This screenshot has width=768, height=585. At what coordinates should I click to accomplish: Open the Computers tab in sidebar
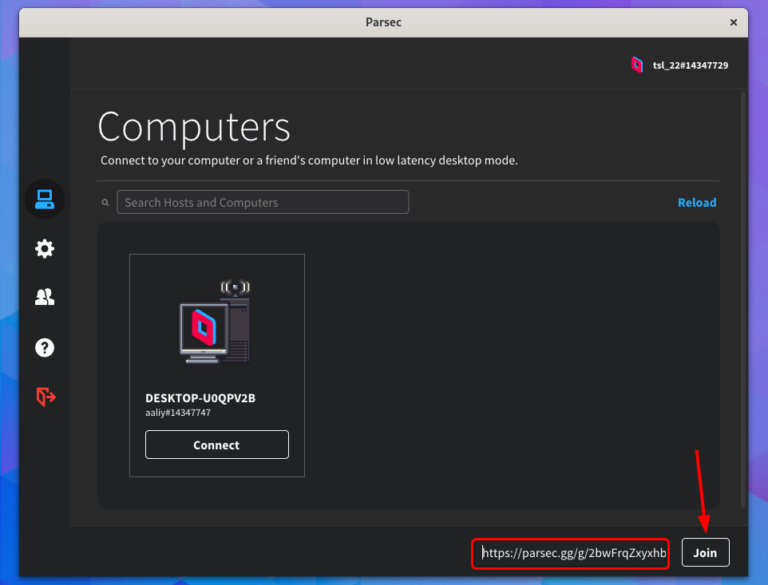[x=44, y=200]
